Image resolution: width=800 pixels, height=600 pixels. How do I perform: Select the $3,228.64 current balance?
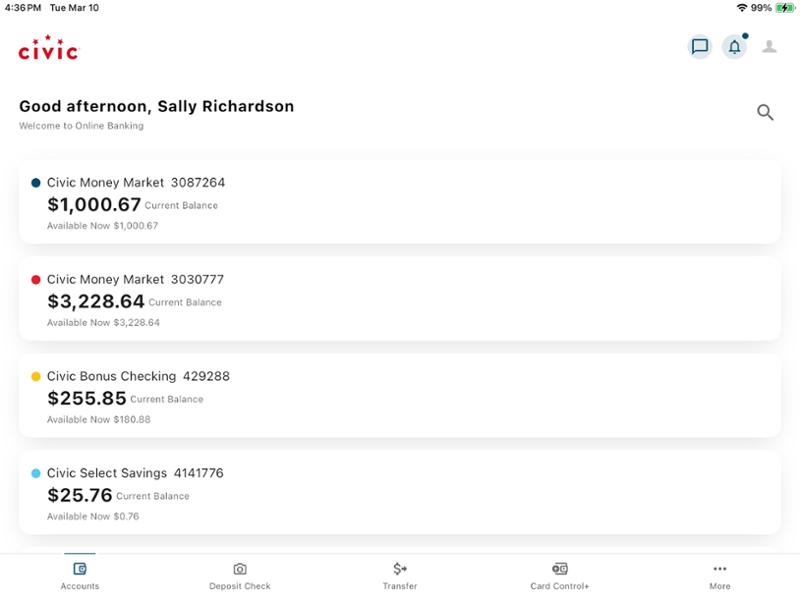[x=96, y=302]
